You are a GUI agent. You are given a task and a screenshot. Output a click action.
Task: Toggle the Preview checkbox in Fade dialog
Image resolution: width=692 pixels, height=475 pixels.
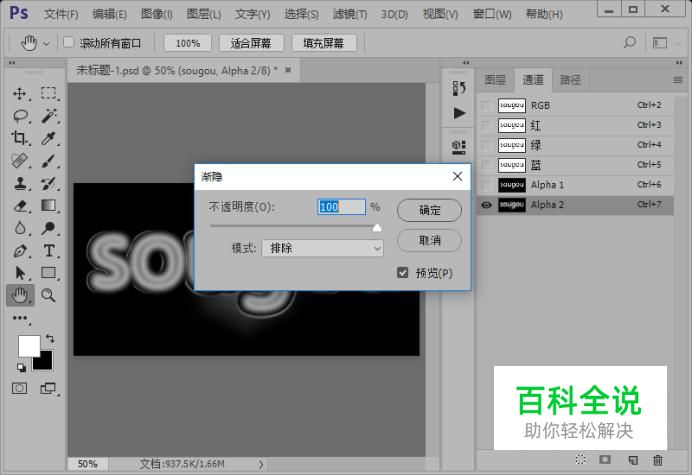pyautogui.click(x=402, y=272)
